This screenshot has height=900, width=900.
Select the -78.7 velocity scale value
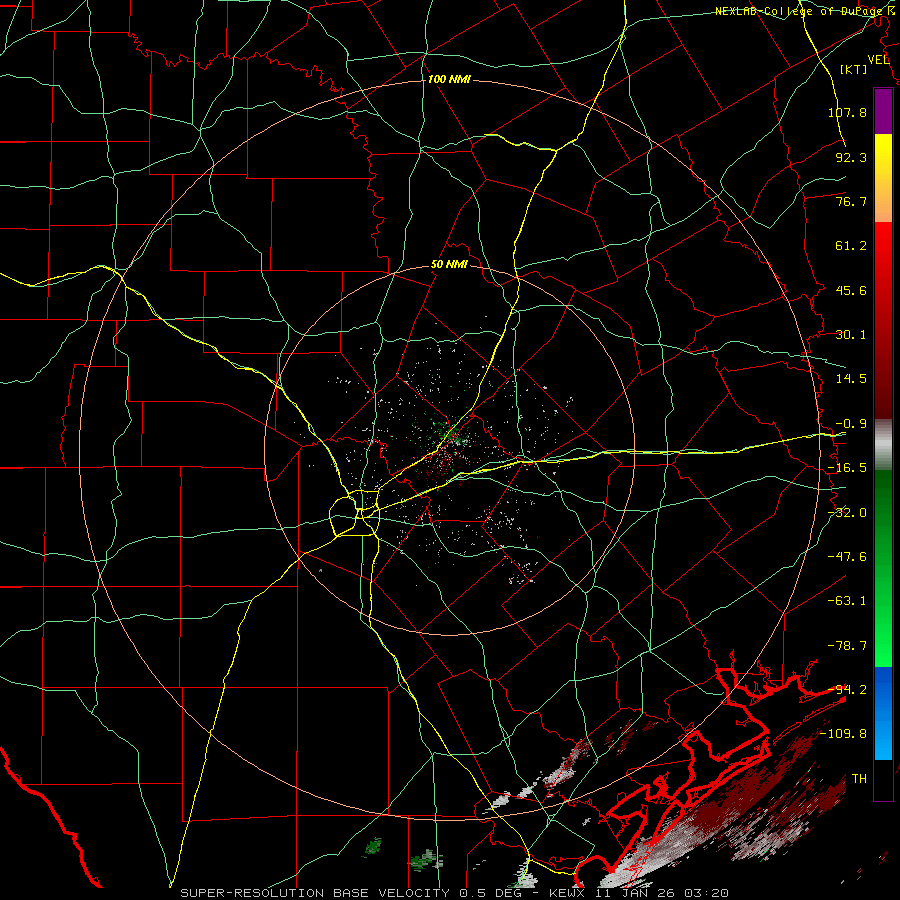847,646
